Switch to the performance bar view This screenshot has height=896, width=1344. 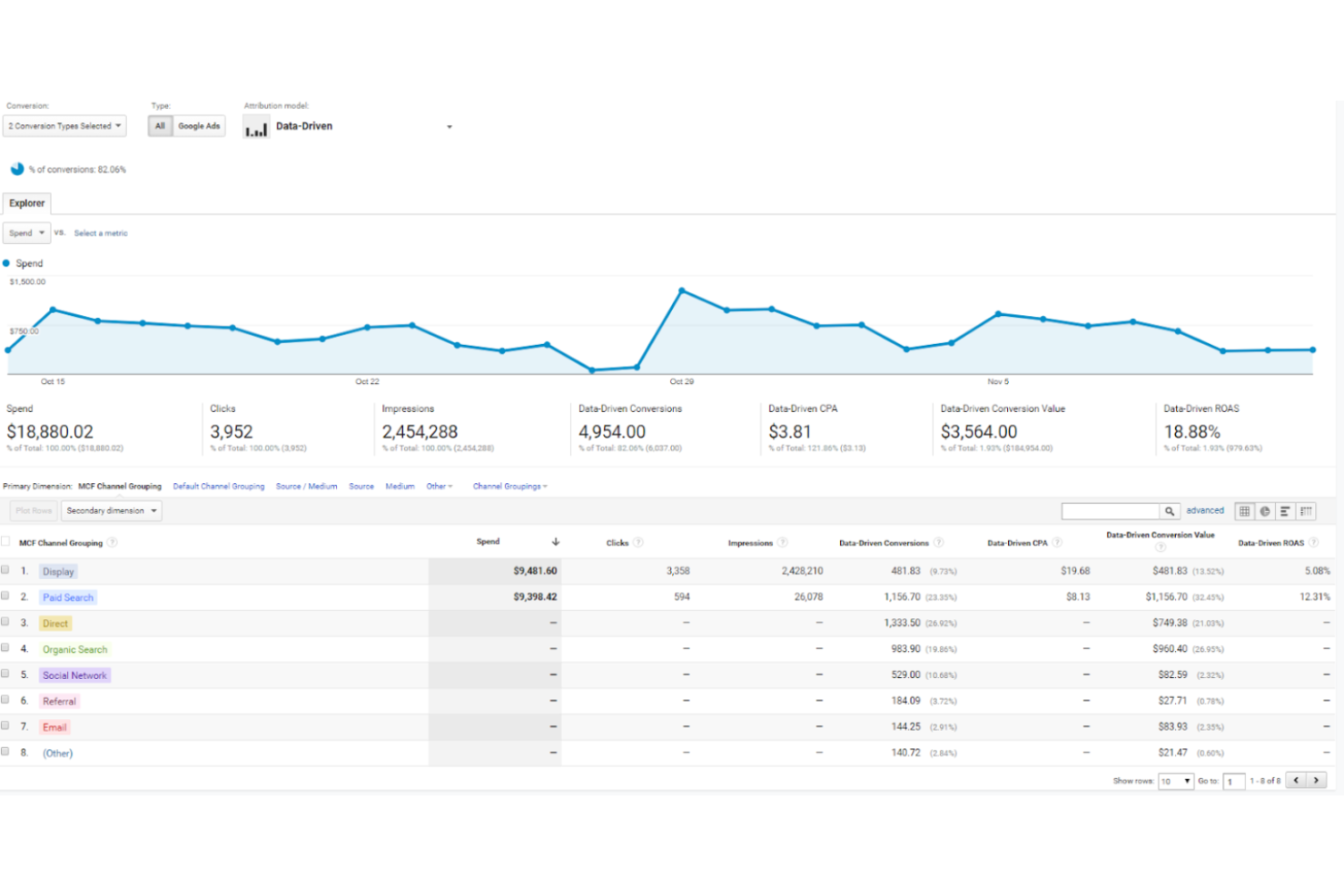pos(1285,510)
